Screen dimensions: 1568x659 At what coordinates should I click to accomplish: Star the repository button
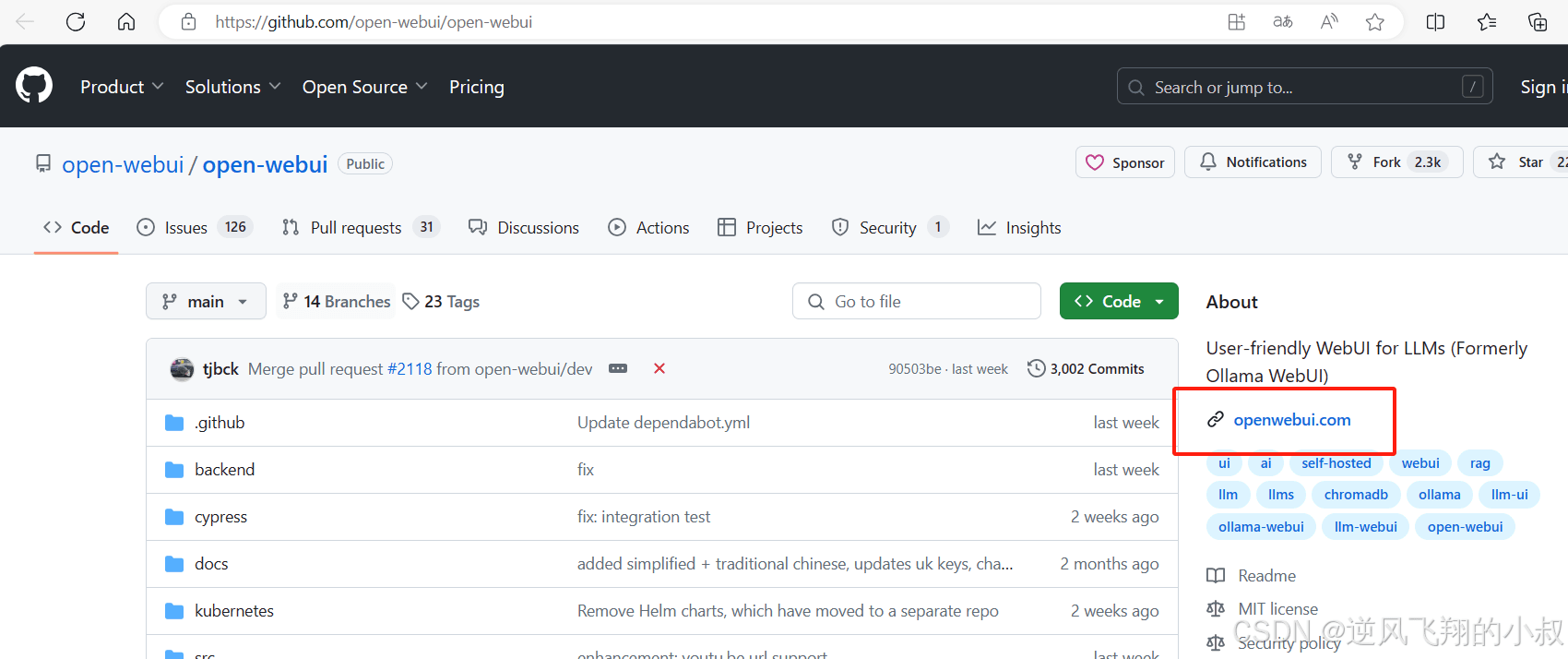1521,162
